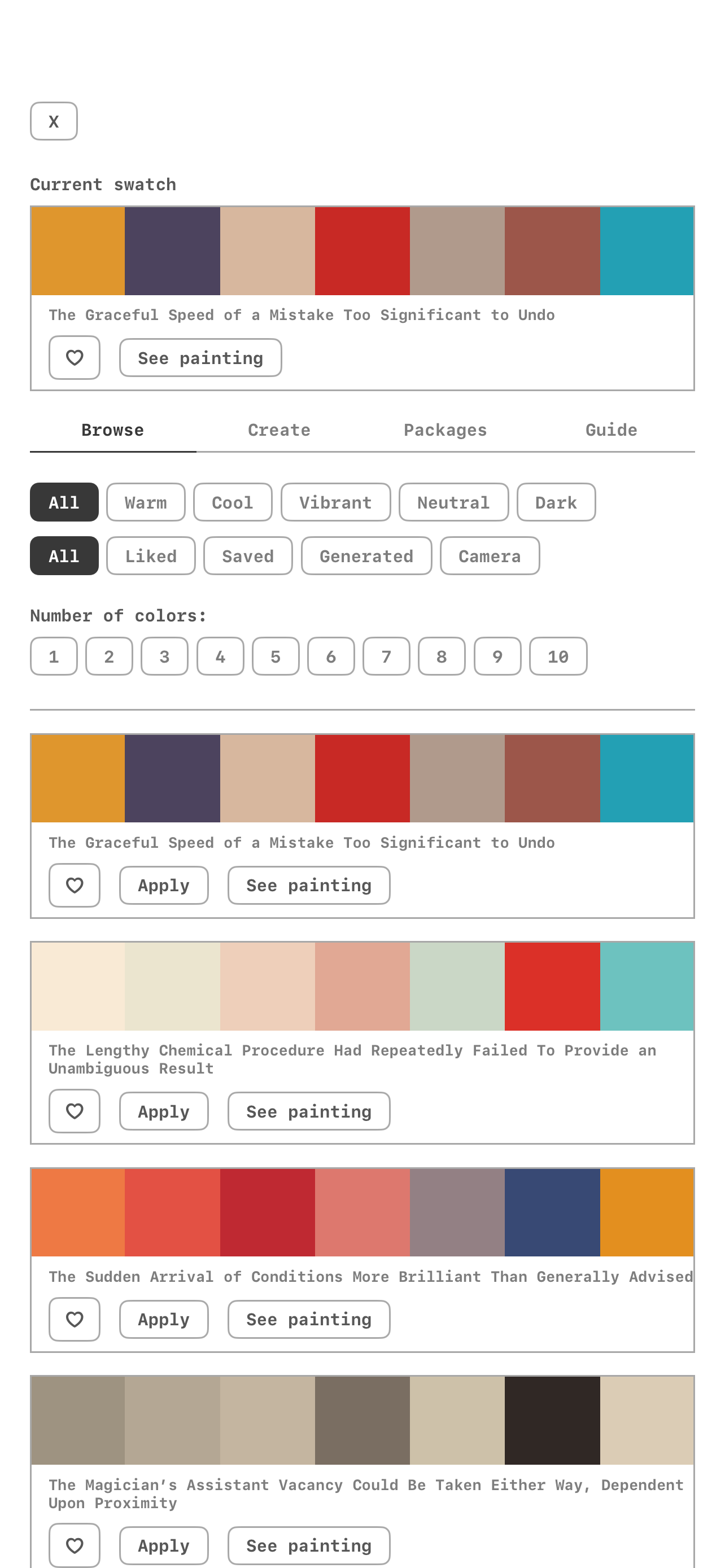Like the current swatch palette
725x1568 pixels.
[73, 357]
